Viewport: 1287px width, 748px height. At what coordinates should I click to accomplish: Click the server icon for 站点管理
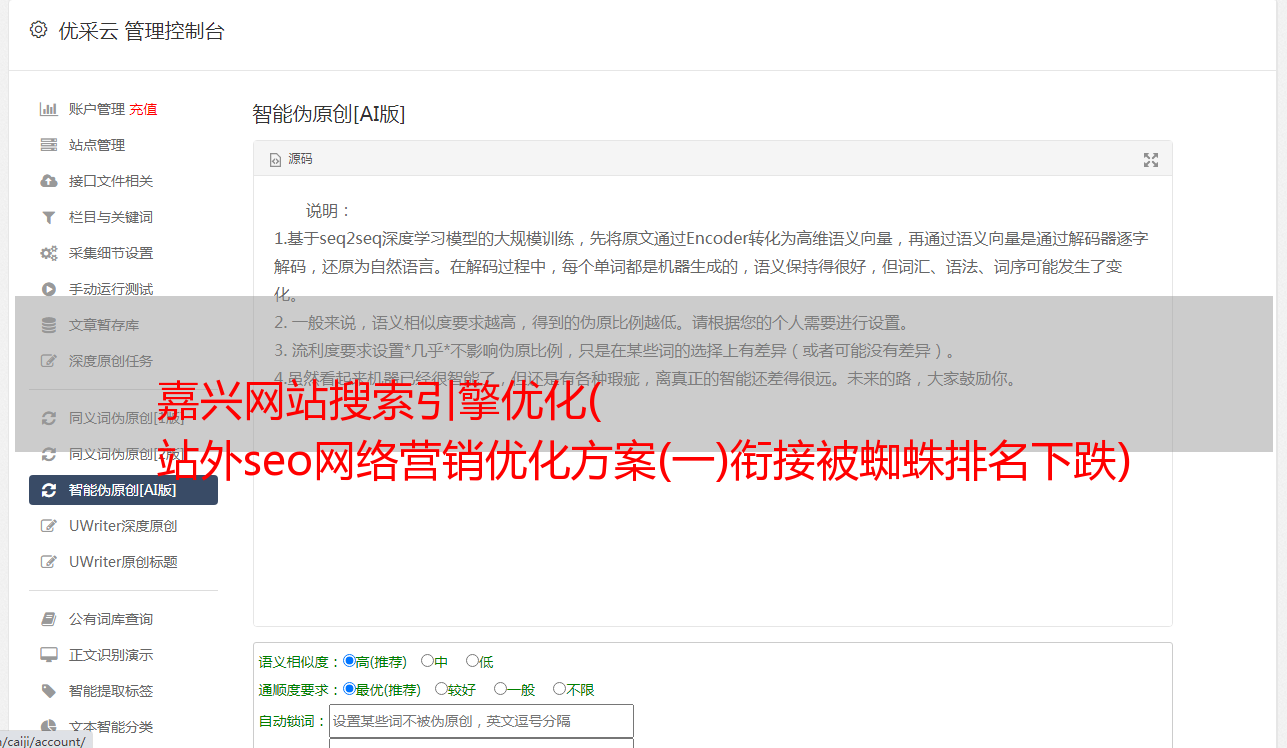(x=48, y=145)
